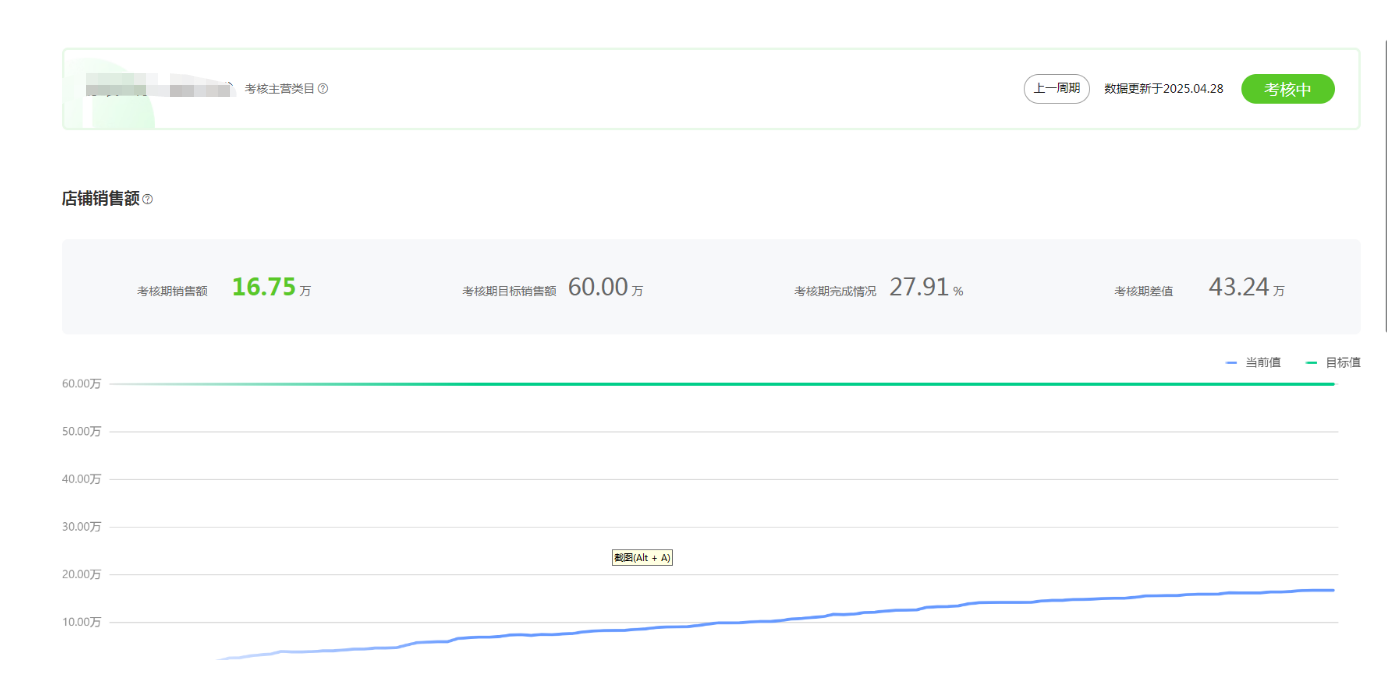Click the 30.00万 y-axis label

[81, 527]
